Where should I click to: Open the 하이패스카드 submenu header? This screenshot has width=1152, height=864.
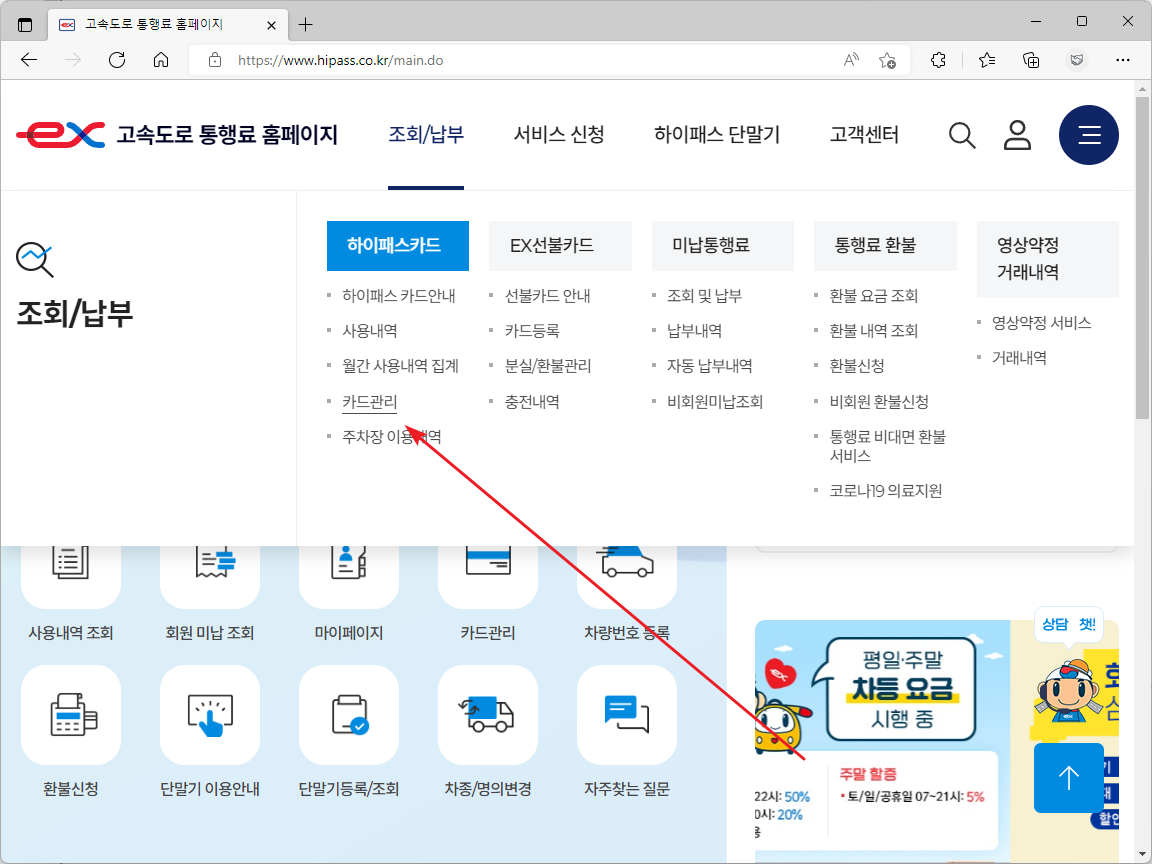[397, 245]
